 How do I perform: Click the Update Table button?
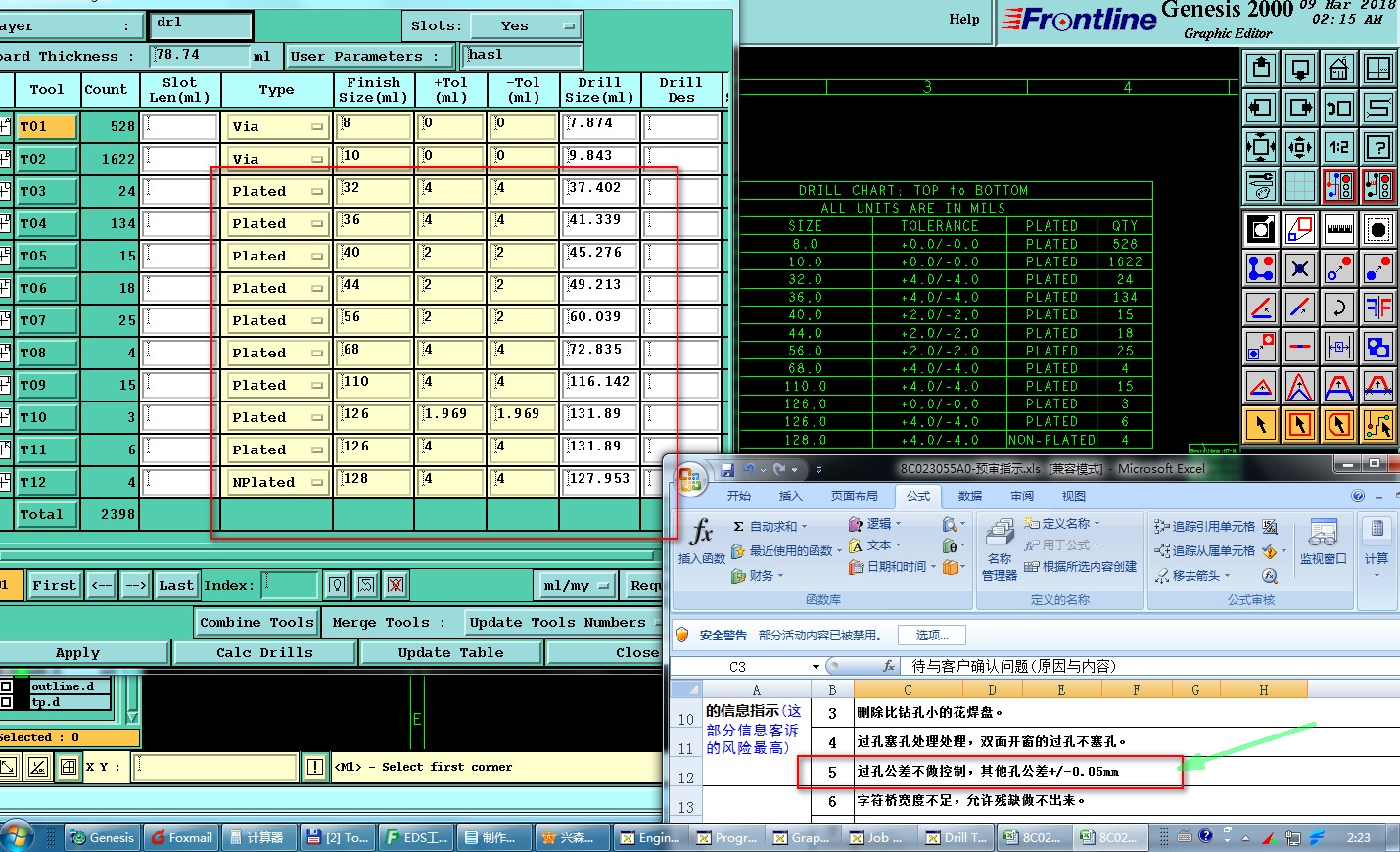[450, 652]
